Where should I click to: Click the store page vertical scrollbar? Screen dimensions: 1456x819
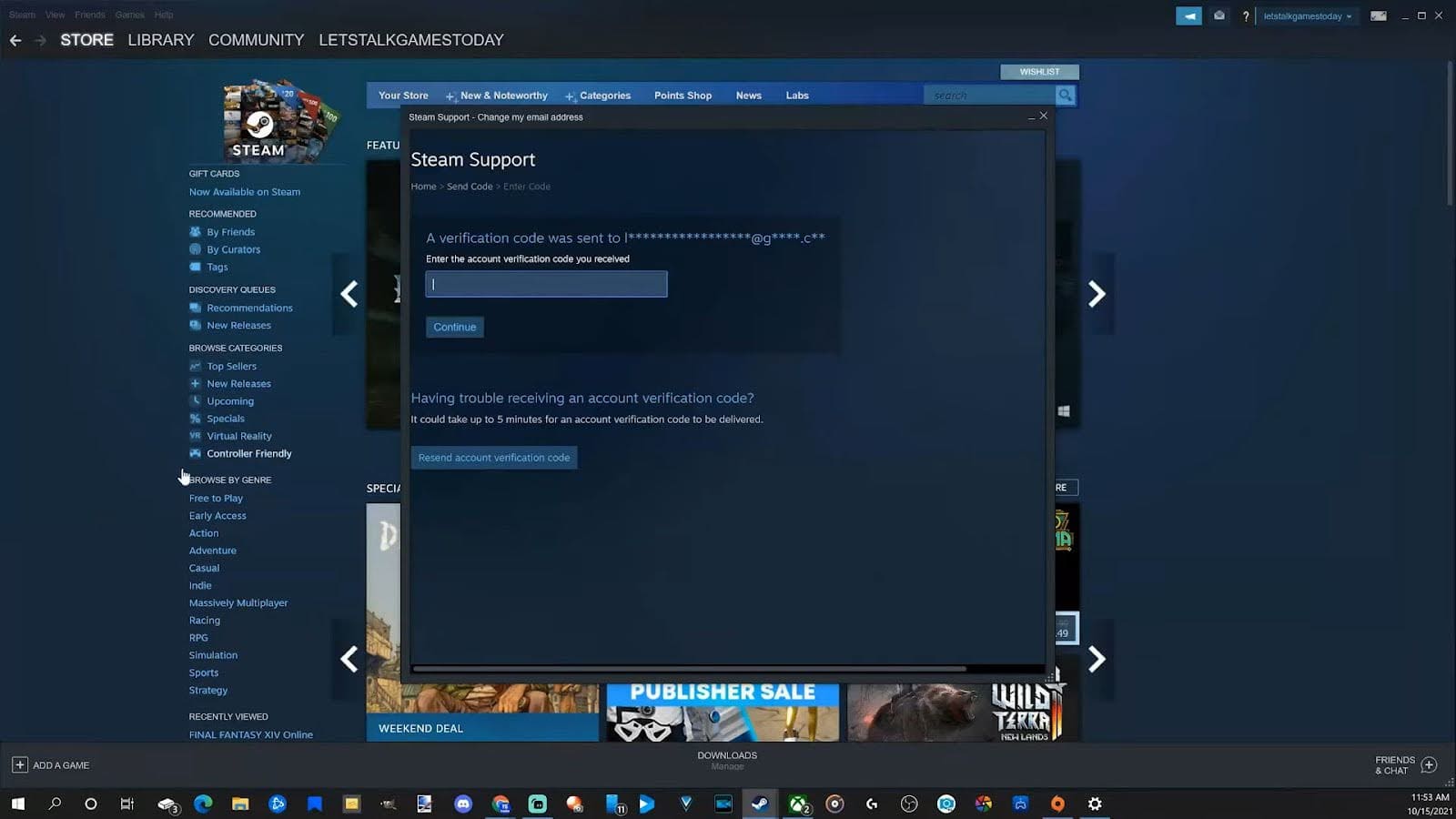coord(1451,134)
